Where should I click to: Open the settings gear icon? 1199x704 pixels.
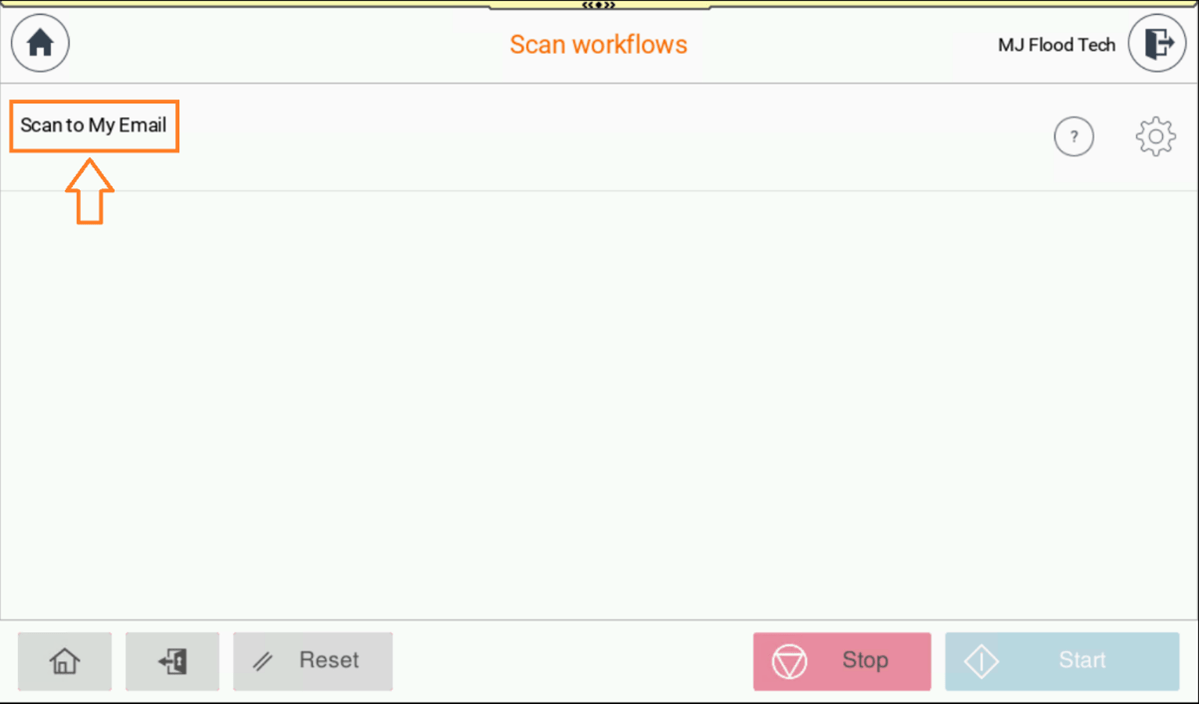(1156, 136)
